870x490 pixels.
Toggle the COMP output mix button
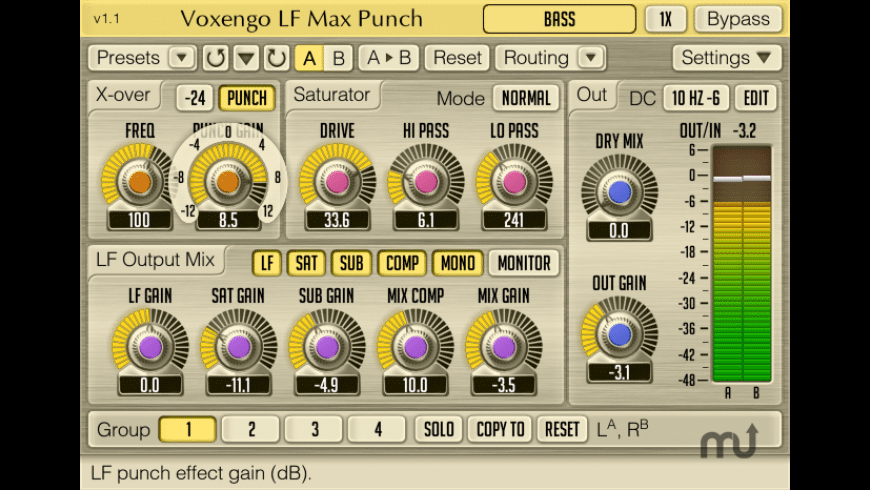coord(402,263)
